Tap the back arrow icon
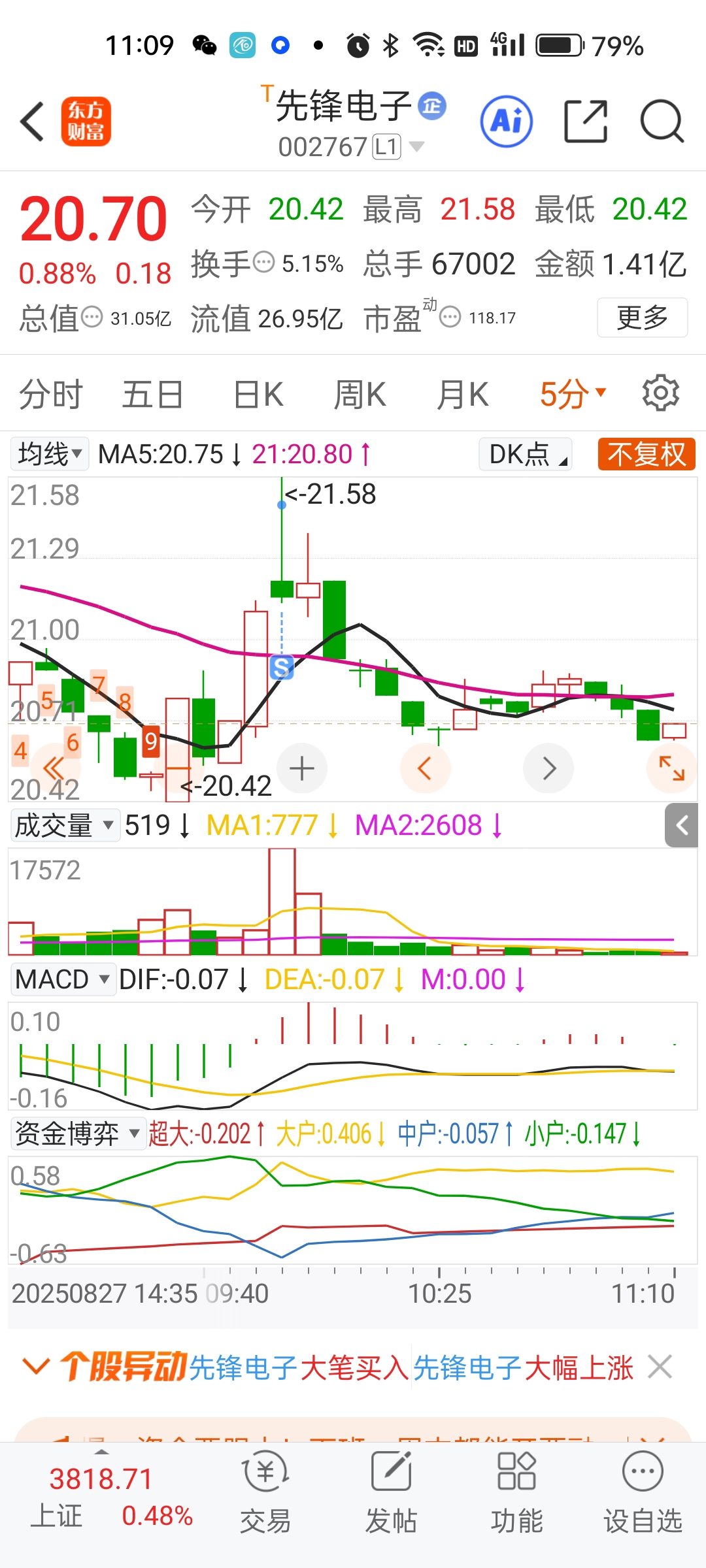The height and width of the screenshot is (1568, 706). coord(31,122)
